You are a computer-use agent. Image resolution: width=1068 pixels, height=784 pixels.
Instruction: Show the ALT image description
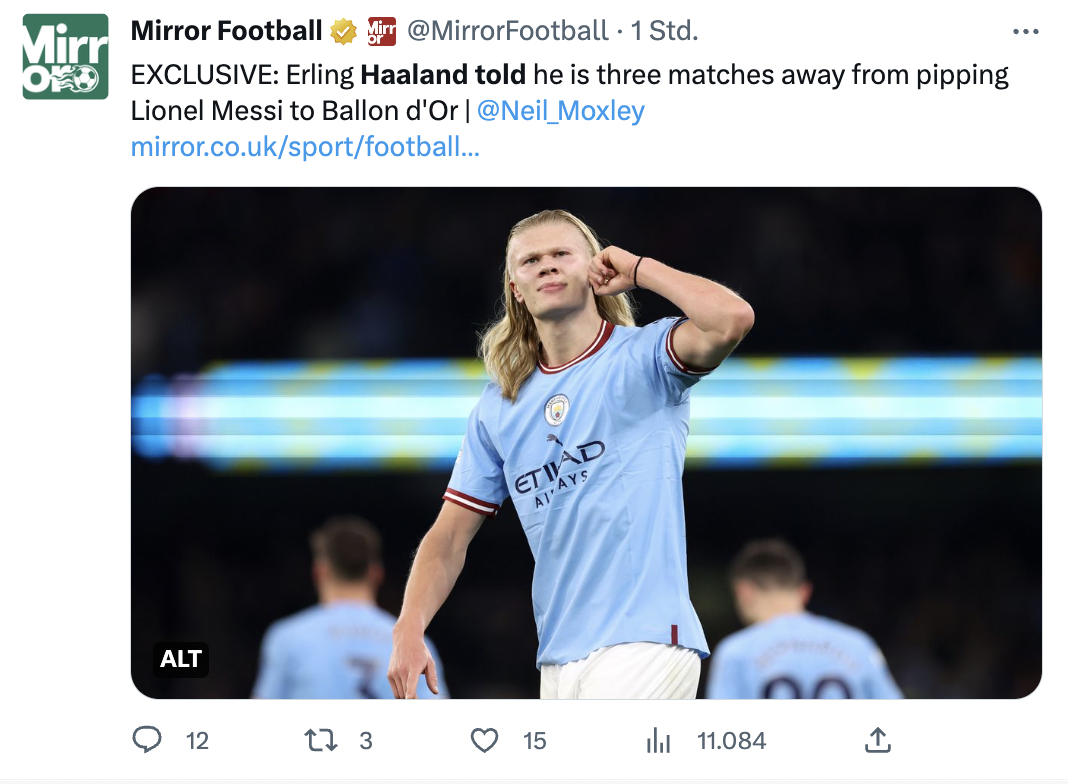click(x=181, y=659)
